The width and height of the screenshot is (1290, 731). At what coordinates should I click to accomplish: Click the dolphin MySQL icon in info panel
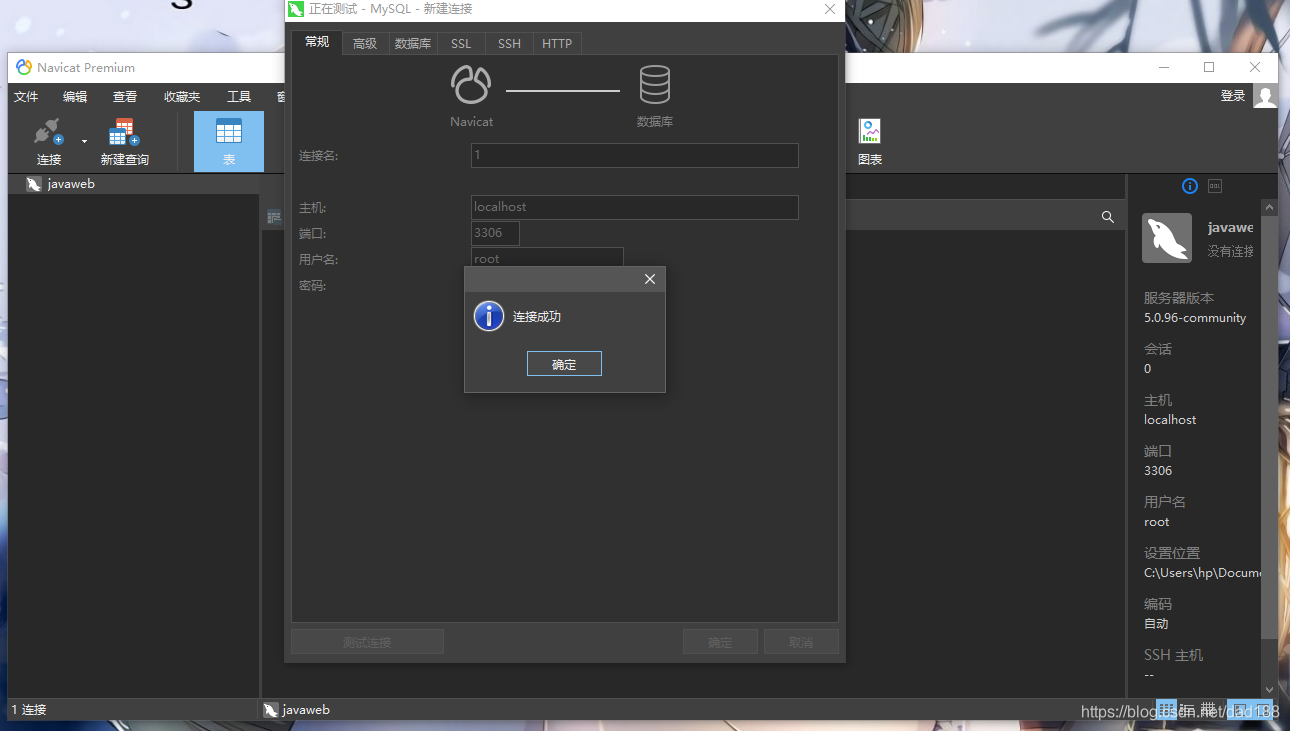pyautogui.click(x=1167, y=238)
